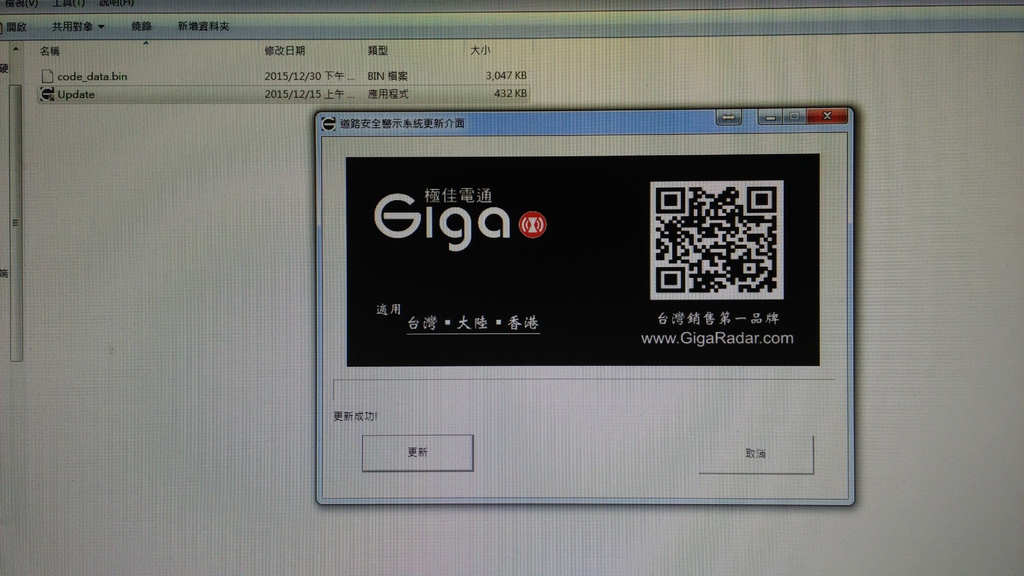Screen dimensions: 1024x576
Task: Click the 432 KB size cell
Action: click(x=510, y=93)
